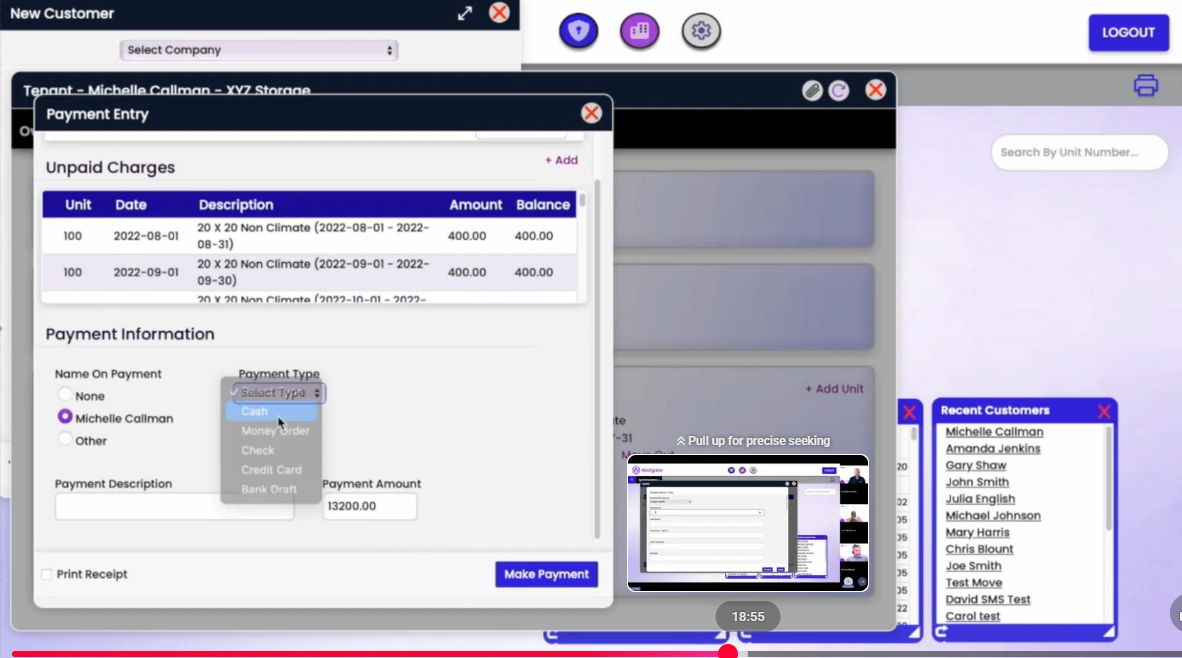Click the Payment Description field
This screenshot has height=658, width=1182.
point(174,507)
